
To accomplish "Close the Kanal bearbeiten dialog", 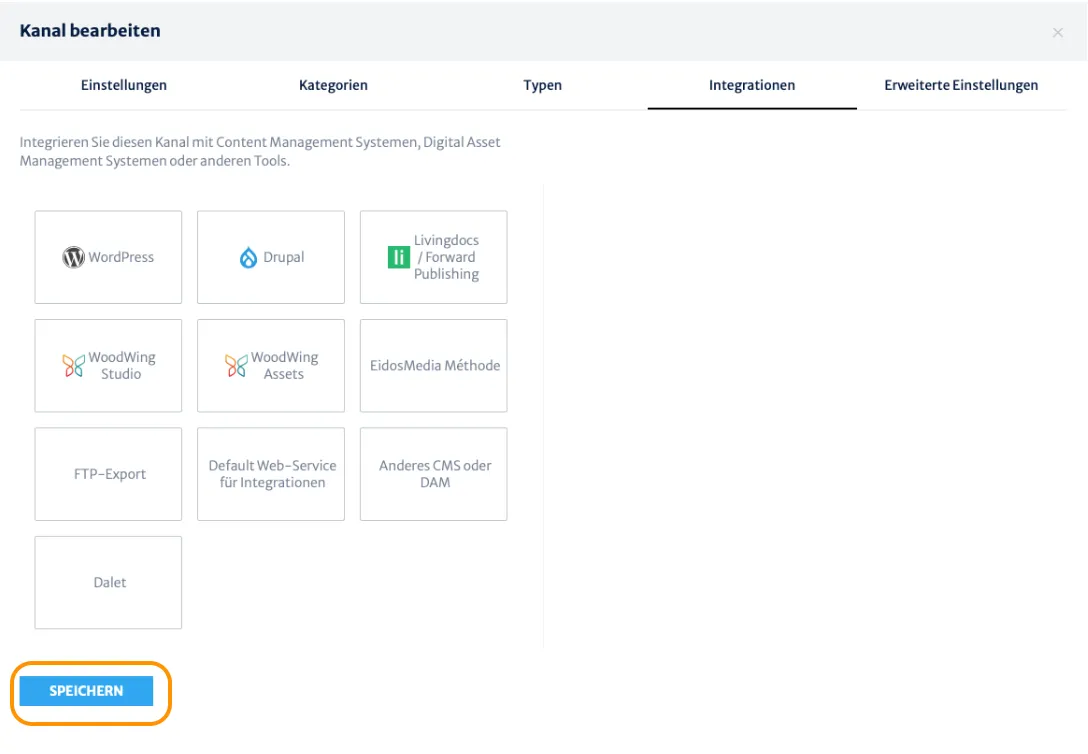I will (1057, 33).
